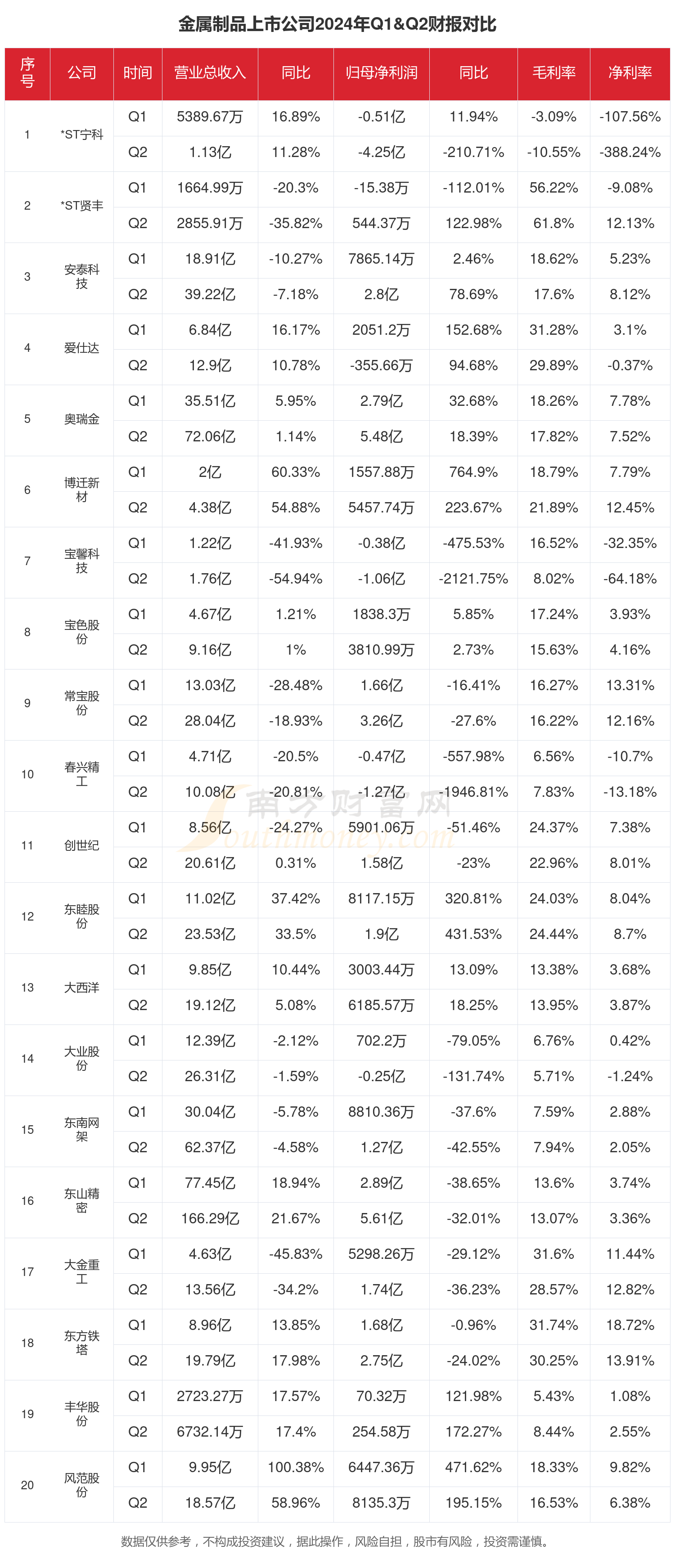Select company name 大金重工
This screenshot has height=1568, width=675.
pyautogui.click(x=82, y=1271)
